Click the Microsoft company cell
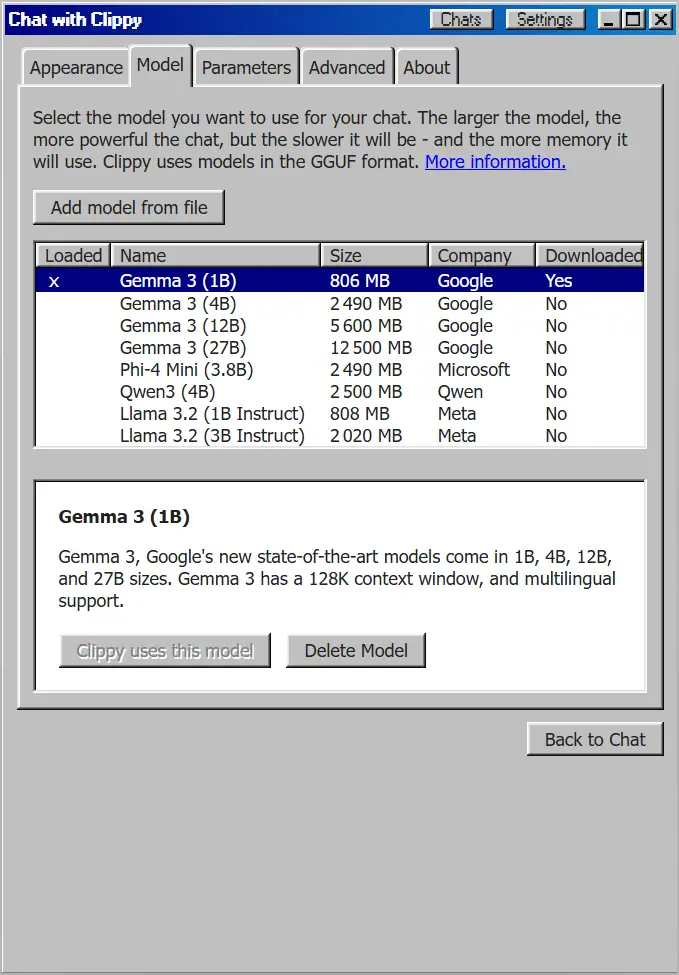This screenshot has width=679, height=975. [474, 369]
